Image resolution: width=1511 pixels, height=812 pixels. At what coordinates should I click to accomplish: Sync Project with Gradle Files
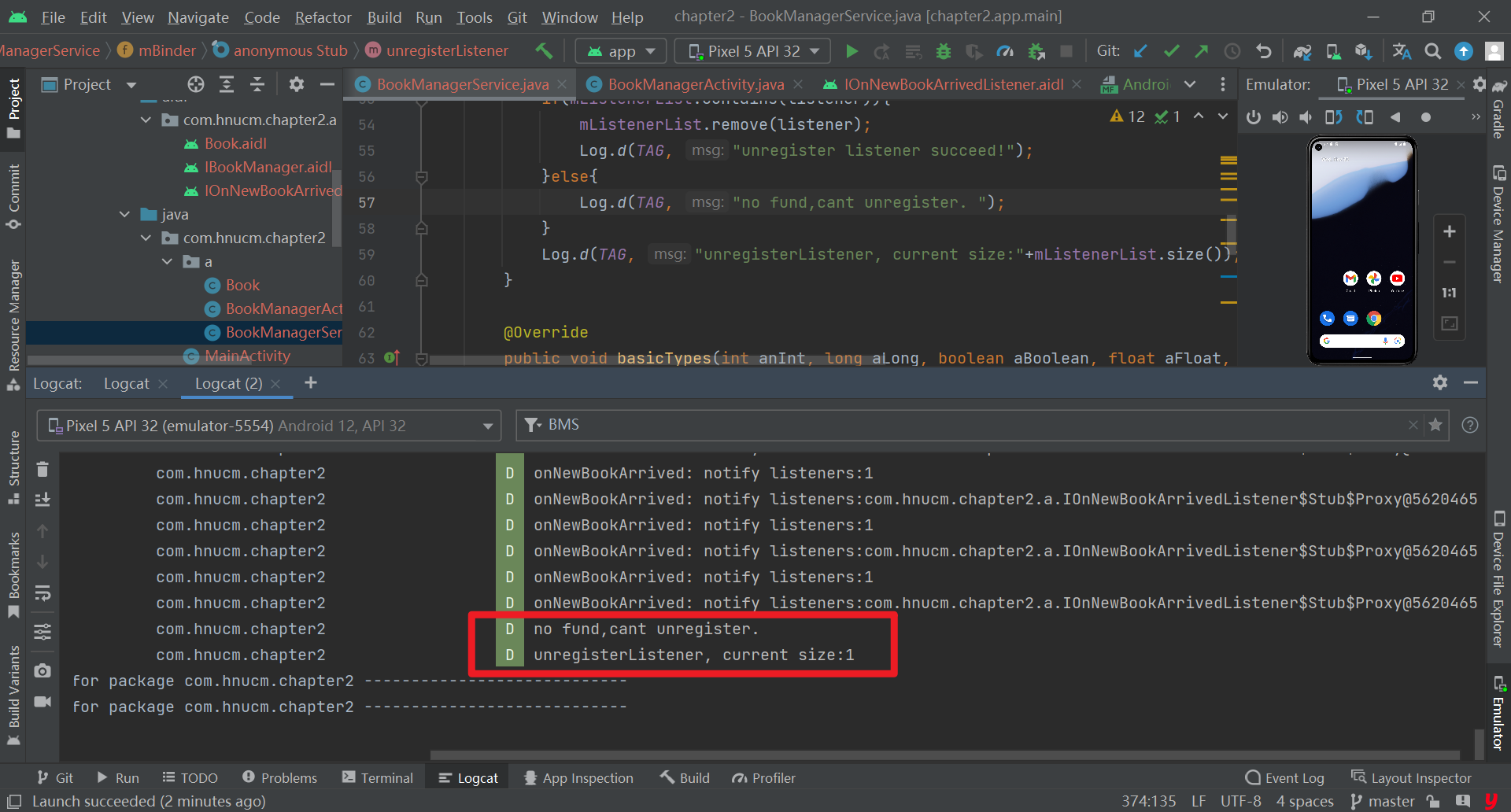(x=1302, y=51)
